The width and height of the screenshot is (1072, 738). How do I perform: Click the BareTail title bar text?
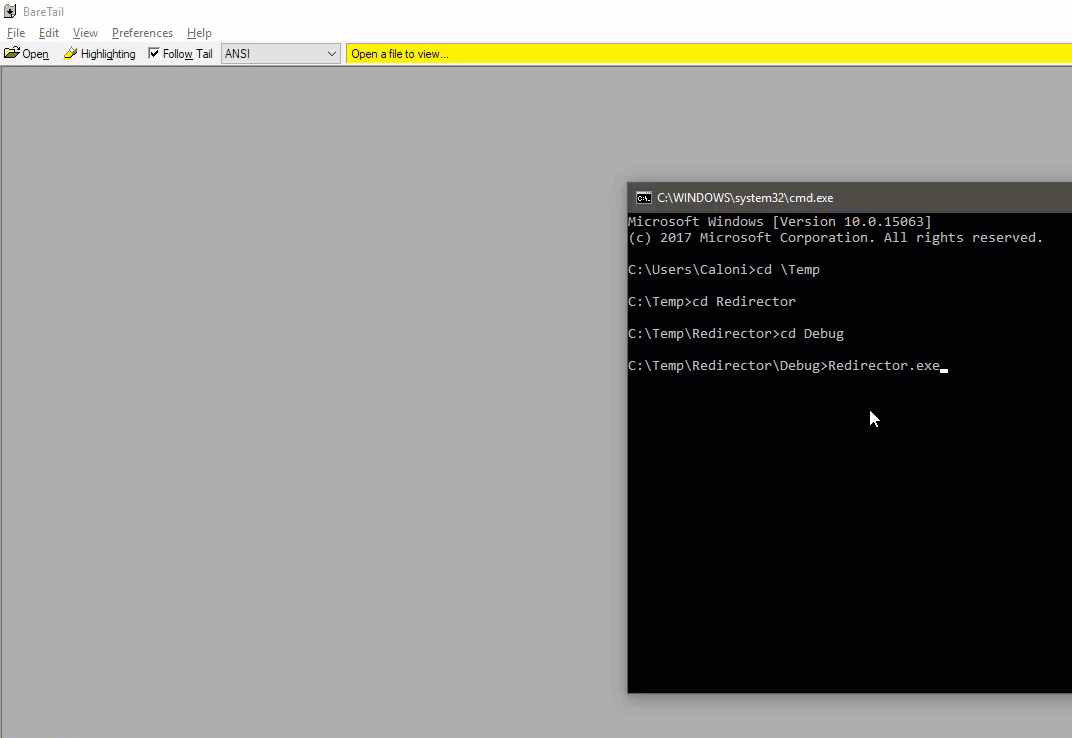click(43, 12)
